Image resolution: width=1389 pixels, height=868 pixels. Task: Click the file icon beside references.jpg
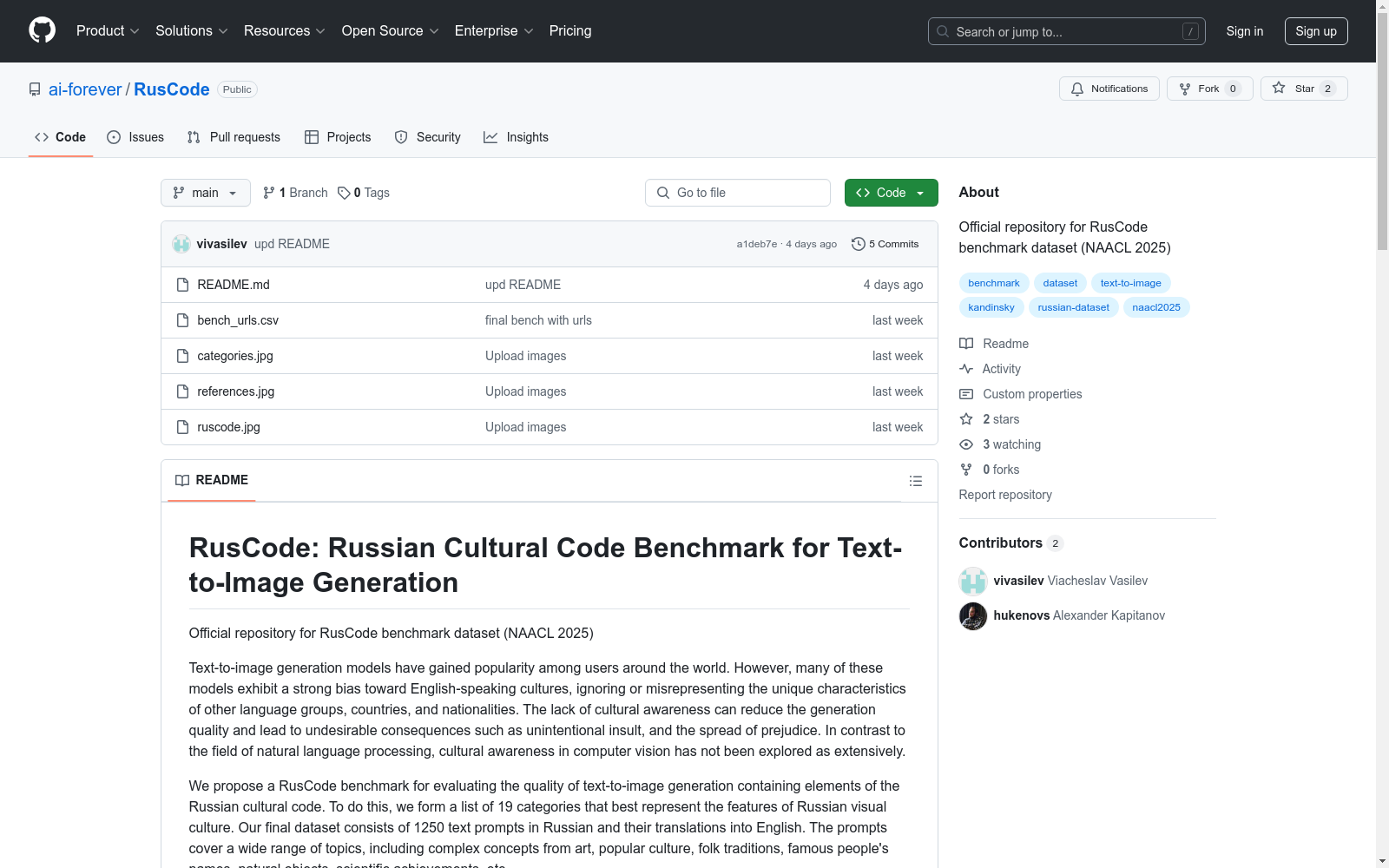182,391
